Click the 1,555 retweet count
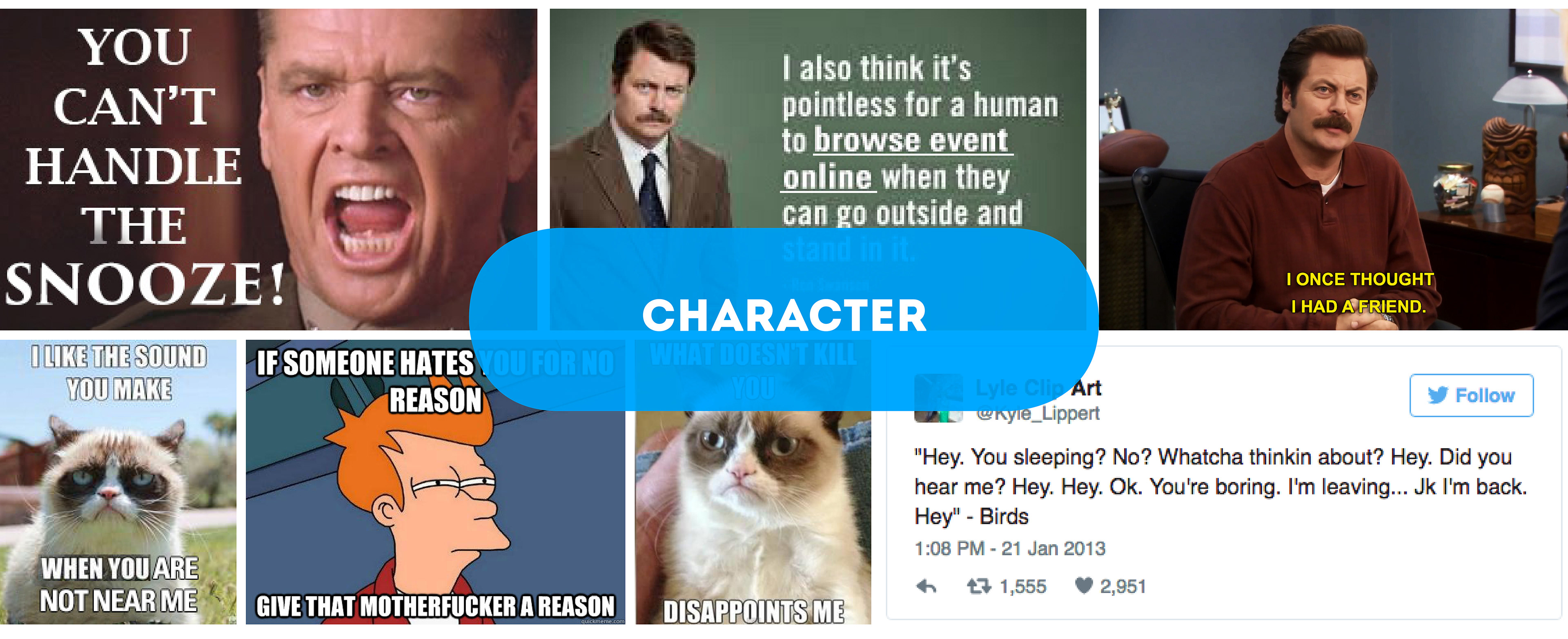1568x639 pixels. 1022,587
